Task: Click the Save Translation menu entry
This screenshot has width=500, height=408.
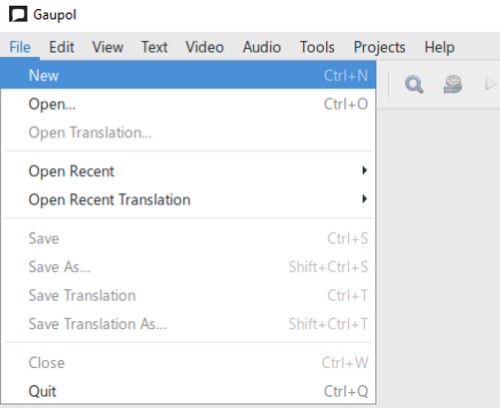Action: (188, 295)
